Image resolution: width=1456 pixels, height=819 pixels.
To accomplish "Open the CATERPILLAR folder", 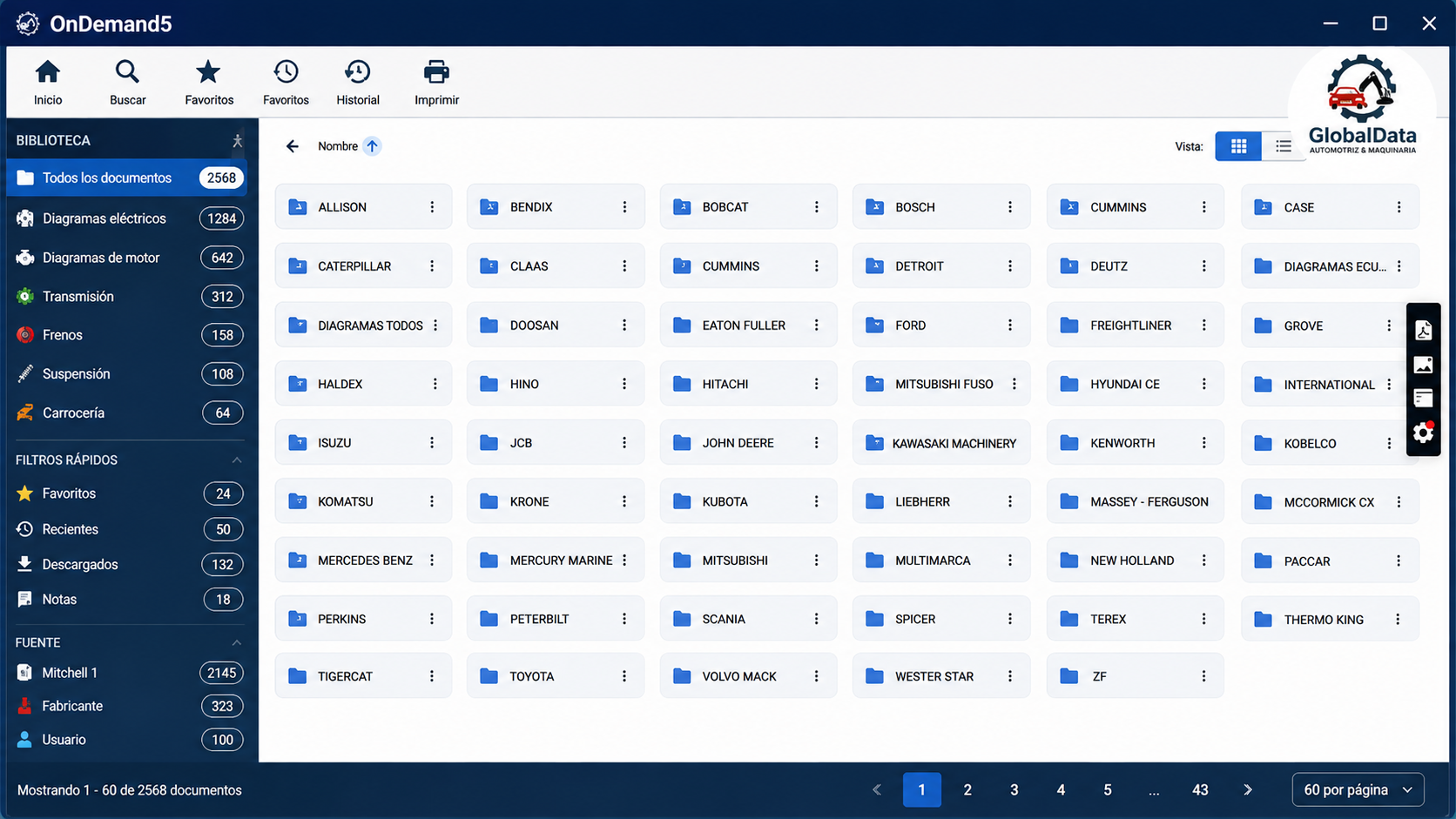I will click(363, 266).
